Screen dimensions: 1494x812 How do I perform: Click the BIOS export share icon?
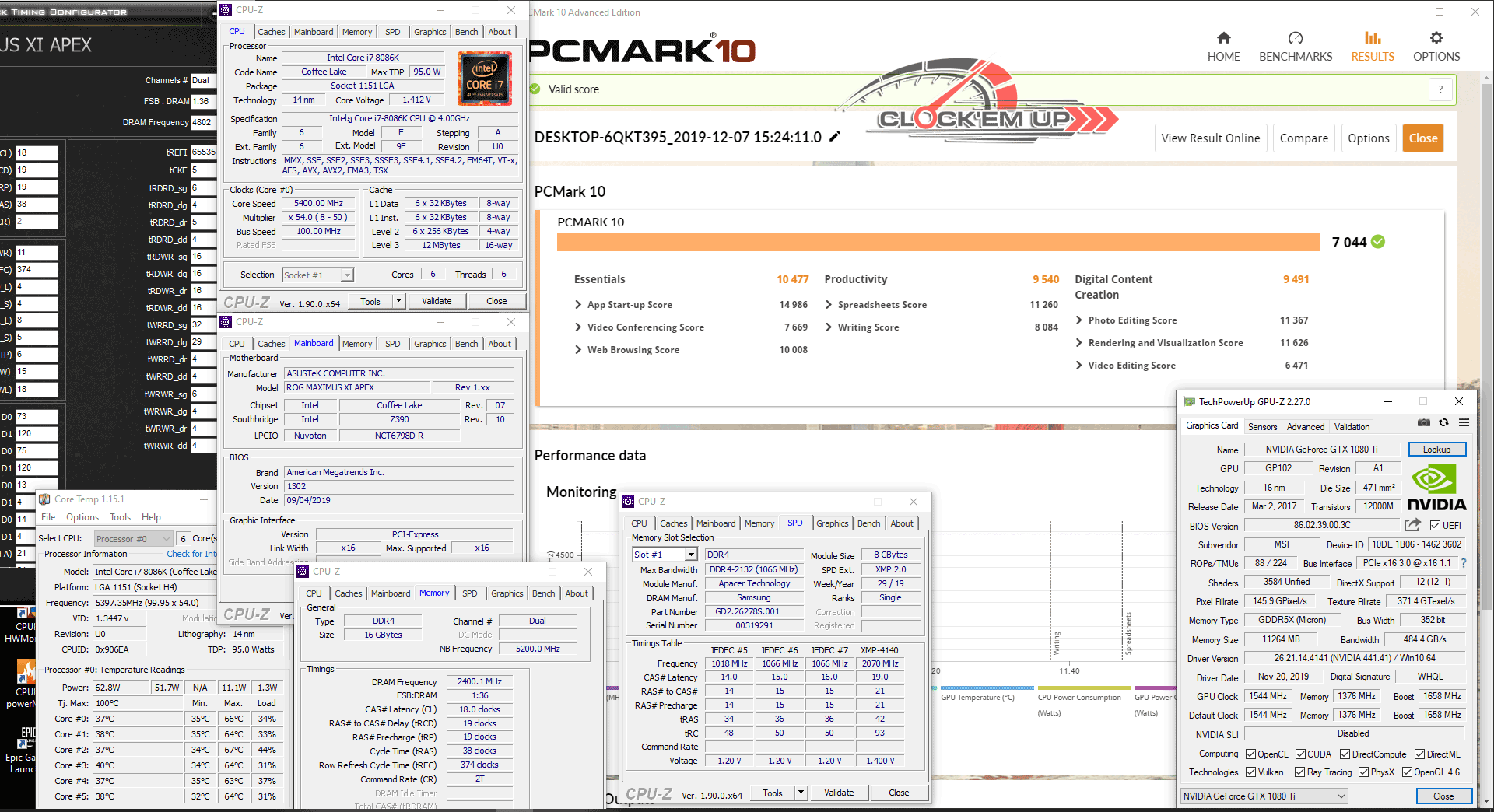point(1412,525)
